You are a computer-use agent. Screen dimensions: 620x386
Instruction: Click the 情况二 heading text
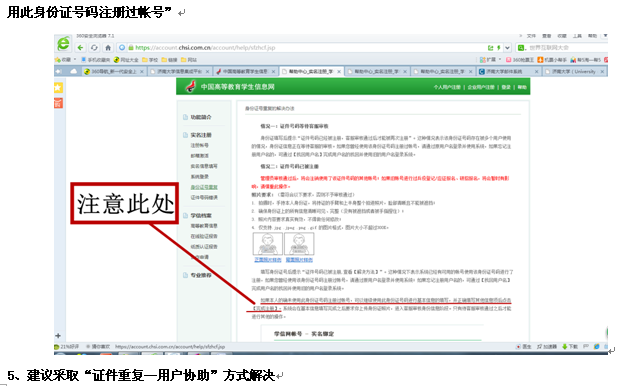[289, 167]
